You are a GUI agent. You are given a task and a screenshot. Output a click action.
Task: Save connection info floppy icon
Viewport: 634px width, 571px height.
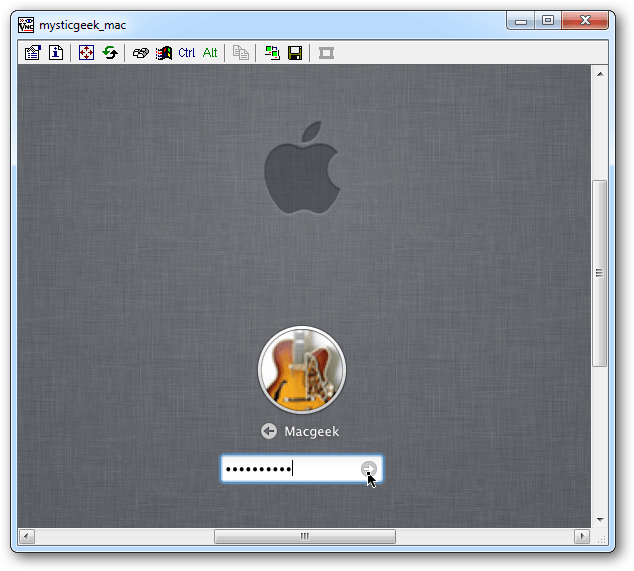point(295,53)
